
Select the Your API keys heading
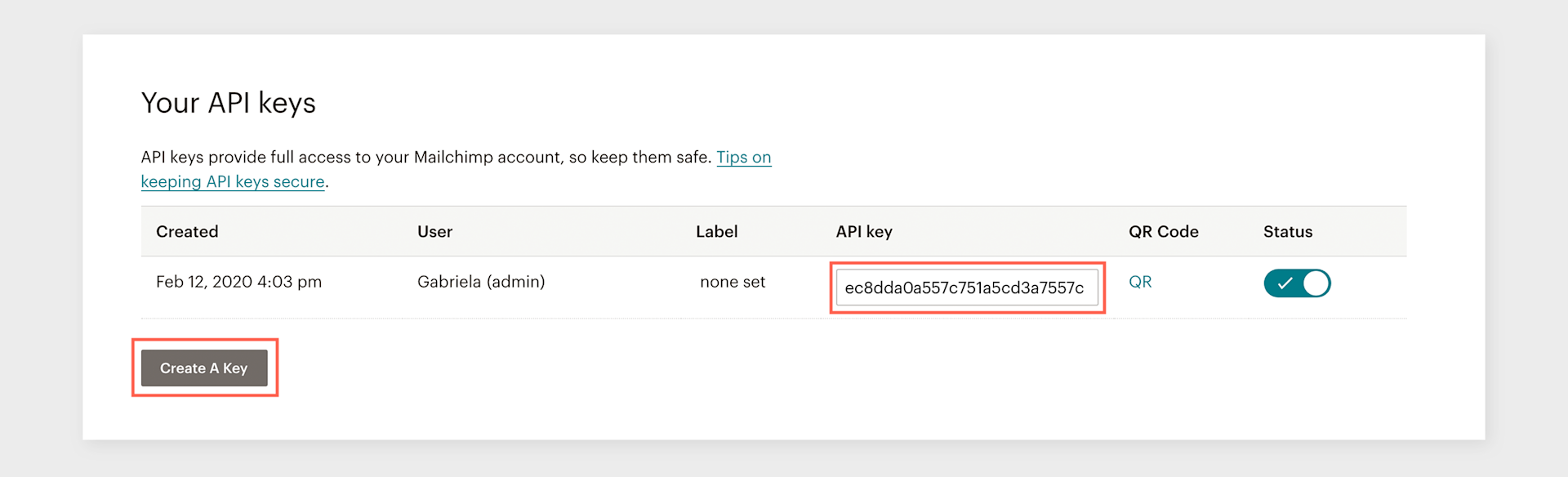tap(229, 102)
